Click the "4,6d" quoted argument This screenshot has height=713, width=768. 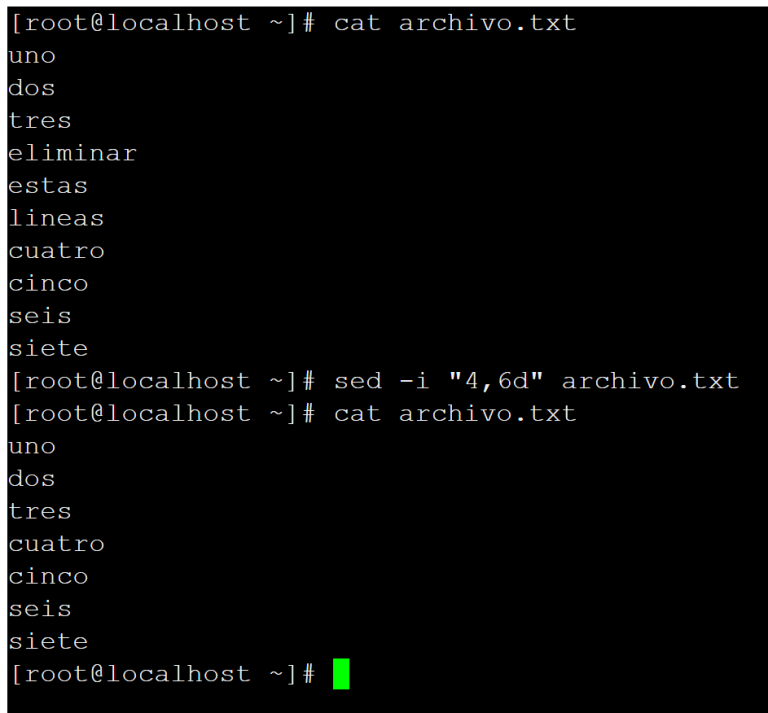coord(496,380)
